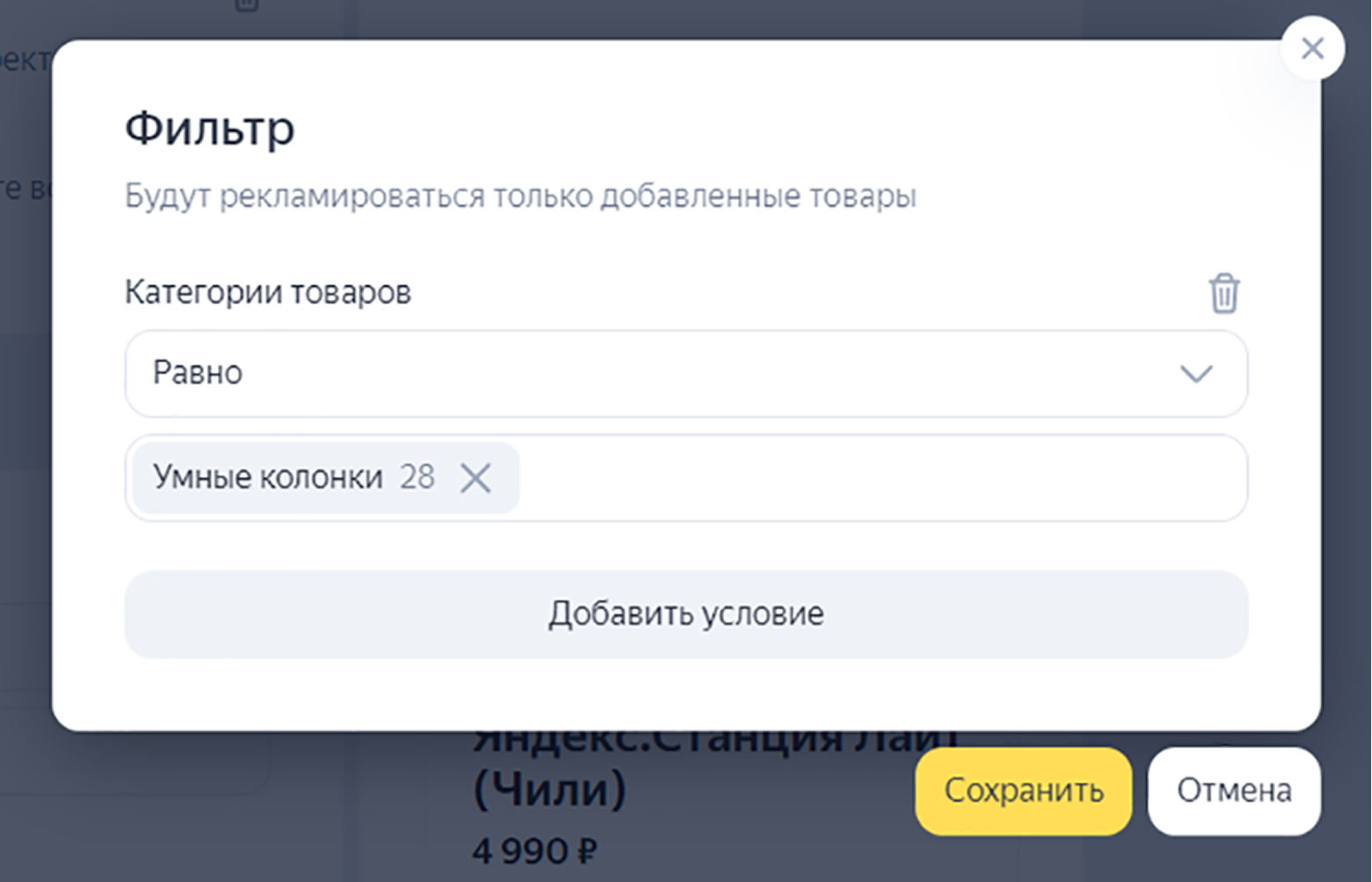This screenshot has height=882, width=1372.
Task: Click the Будут рекламироваться только добавленные товары text
Action: pyautogui.click(x=520, y=196)
